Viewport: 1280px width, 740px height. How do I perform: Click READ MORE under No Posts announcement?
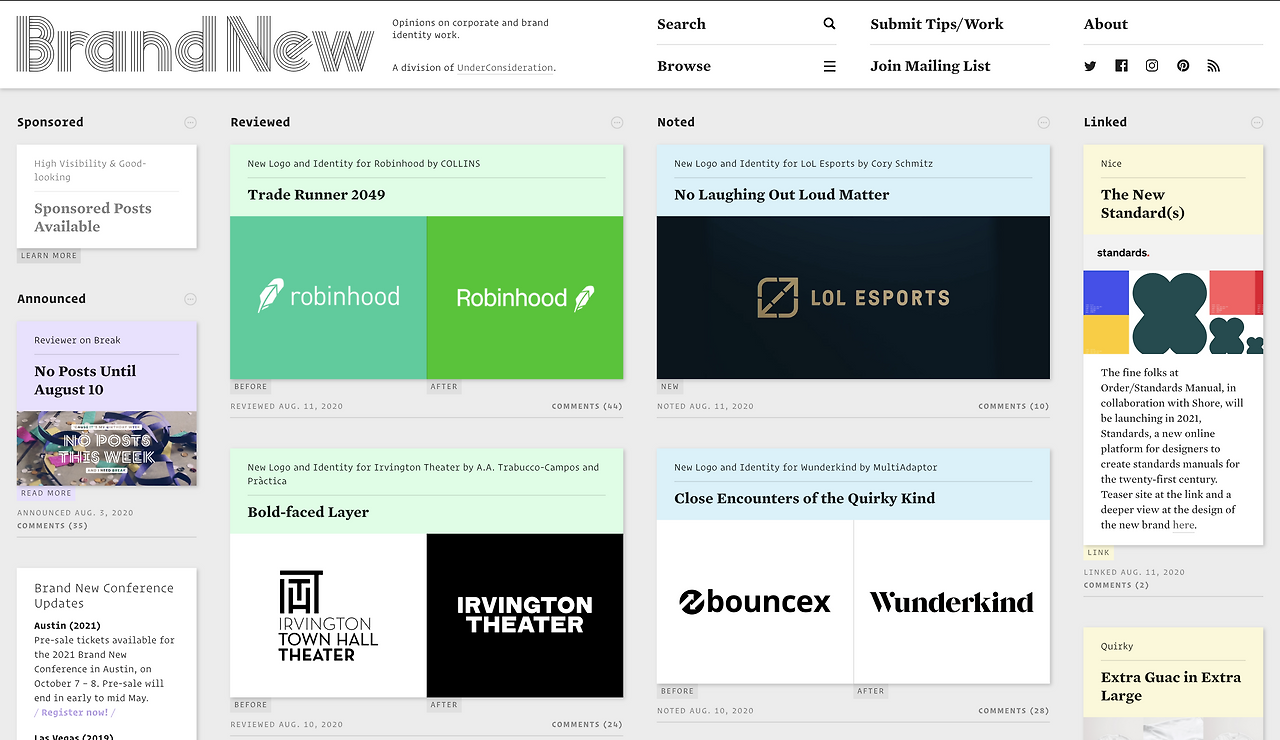pos(46,493)
